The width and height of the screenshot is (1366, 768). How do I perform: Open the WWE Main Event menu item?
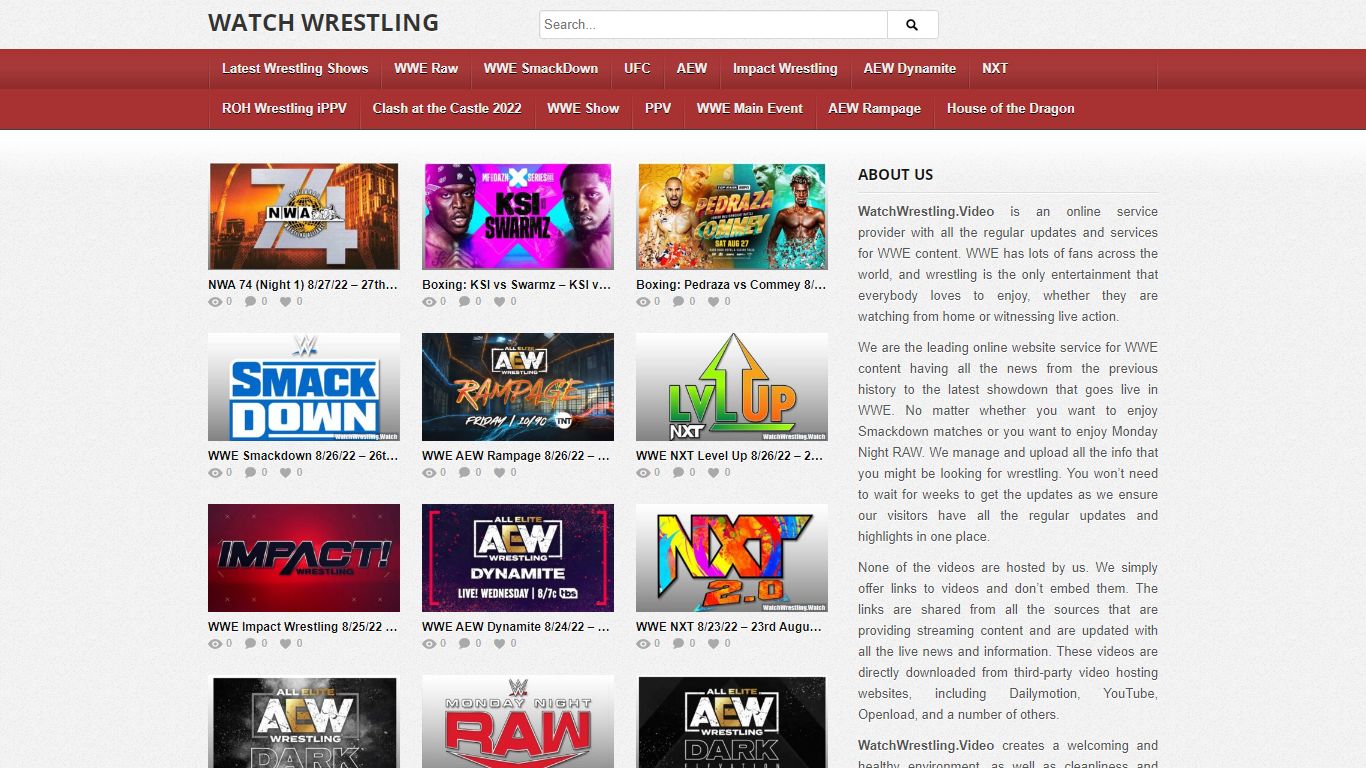pos(750,109)
